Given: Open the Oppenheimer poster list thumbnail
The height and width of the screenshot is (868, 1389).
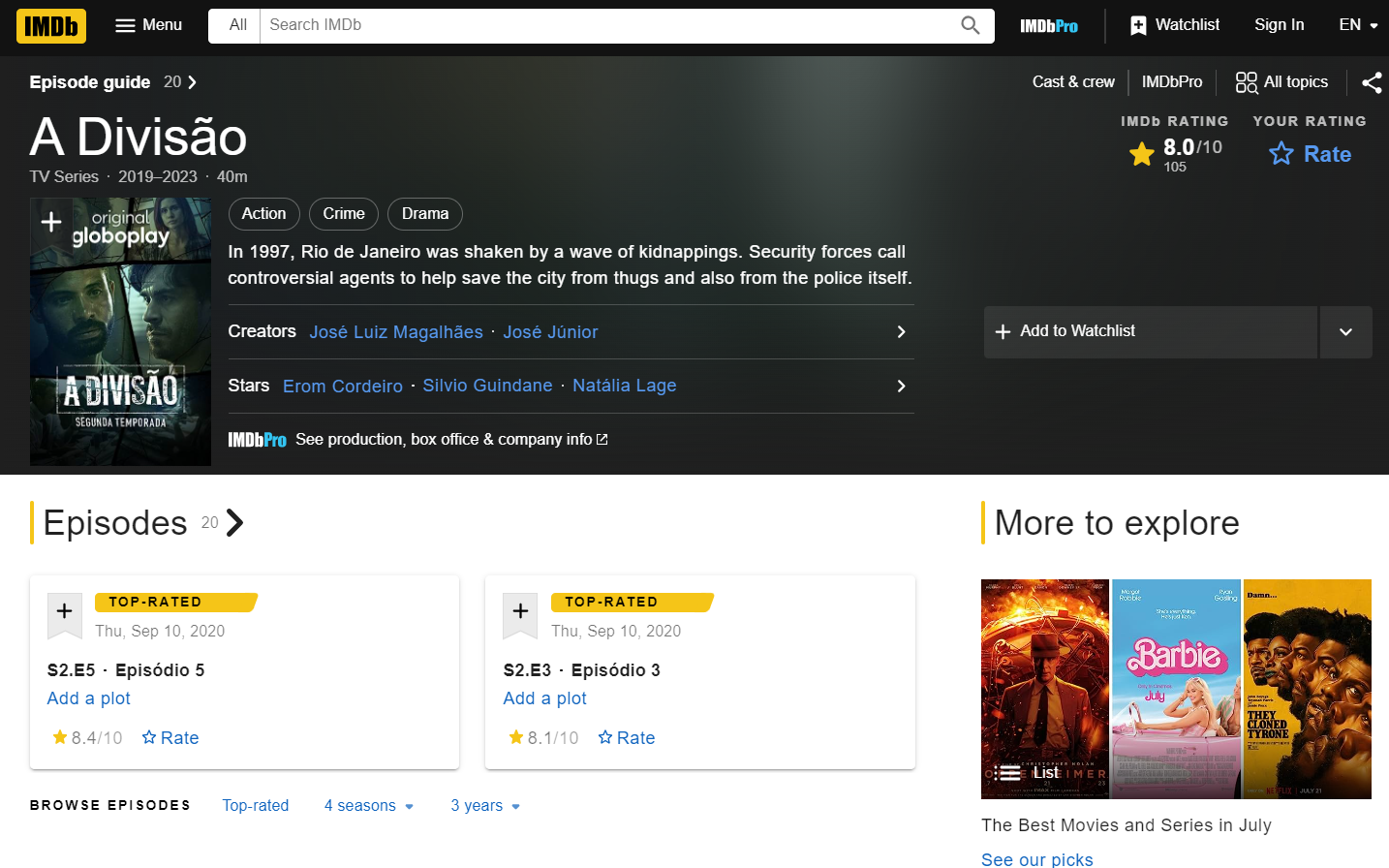Looking at the screenshot, I should pyautogui.click(x=1045, y=689).
